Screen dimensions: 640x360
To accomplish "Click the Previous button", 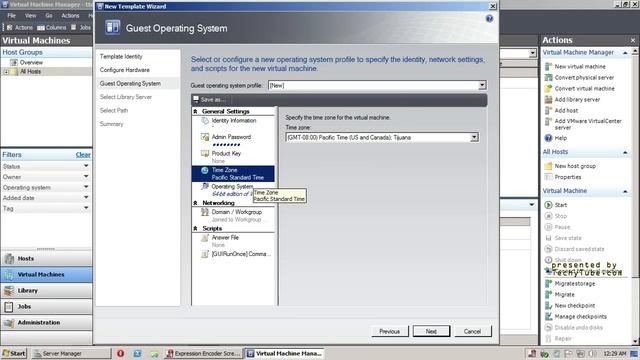I will (390, 331).
